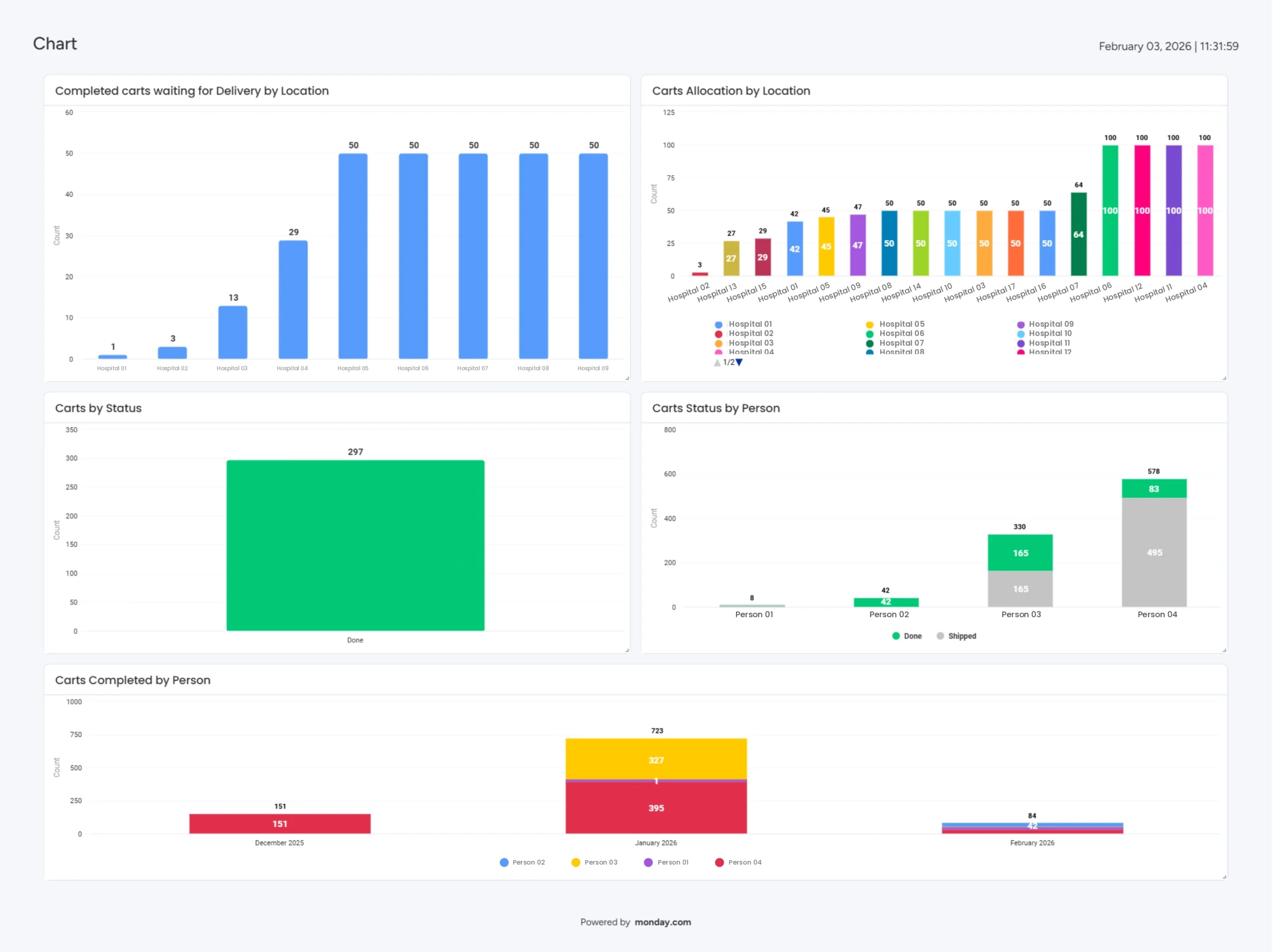This screenshot has width=1273, height=952.
Task: Click the previous legend page arrow
Action: click(x=717, y=363)
